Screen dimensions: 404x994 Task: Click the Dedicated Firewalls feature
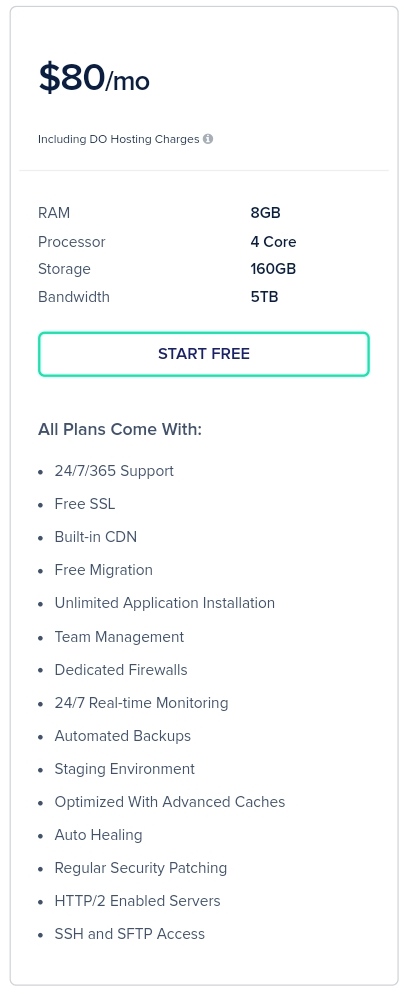click(121, 670)
